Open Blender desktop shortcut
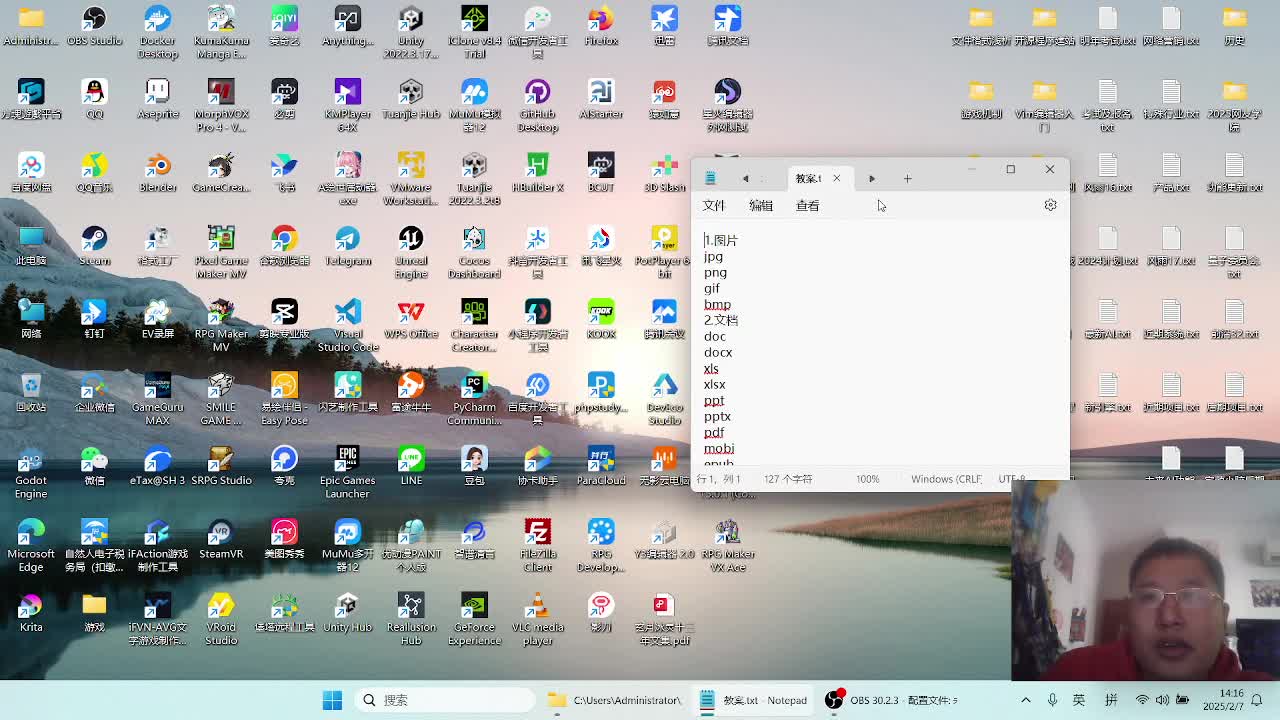This screenshot has width=1280, height=720. [158, 173]
